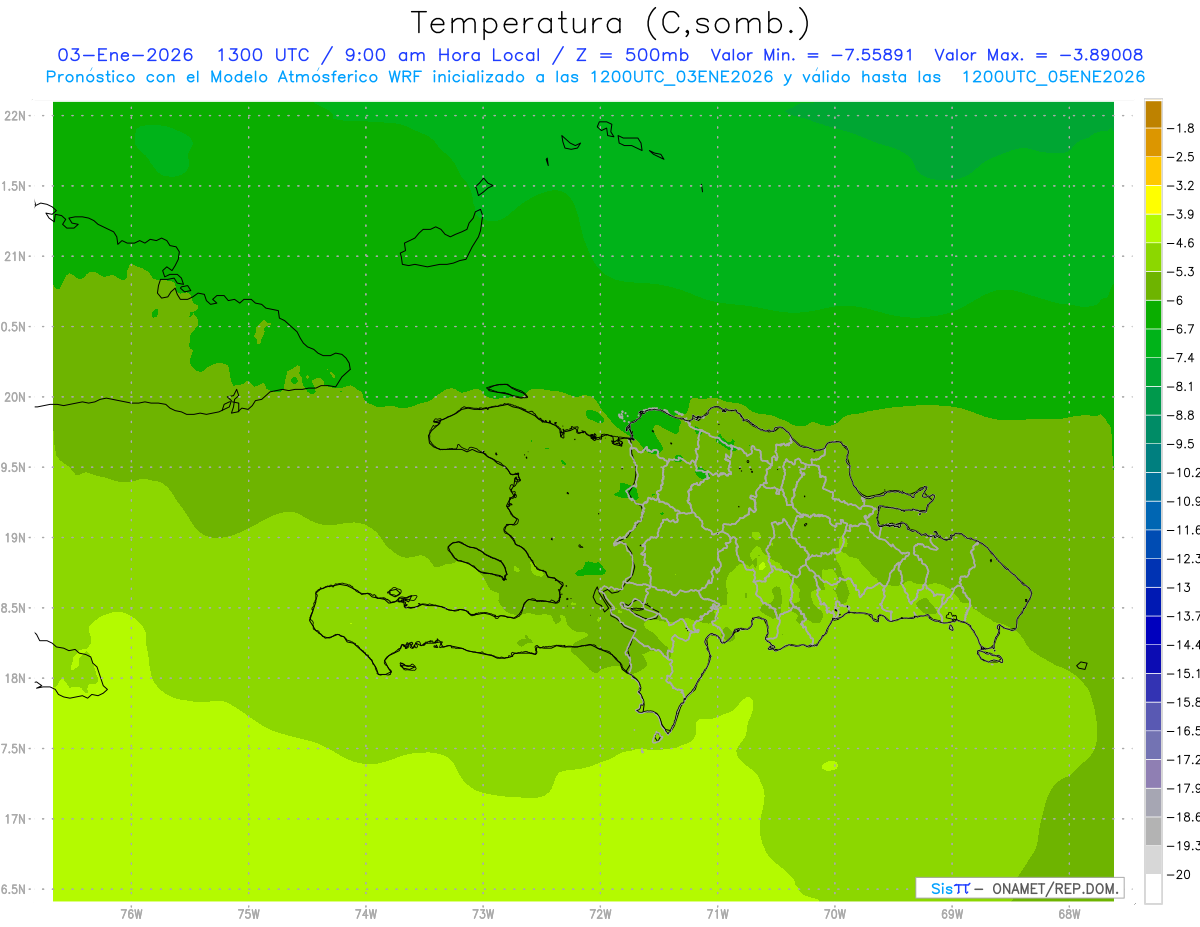Click the -1.8 colorbar legend value

pos(1183,128)
